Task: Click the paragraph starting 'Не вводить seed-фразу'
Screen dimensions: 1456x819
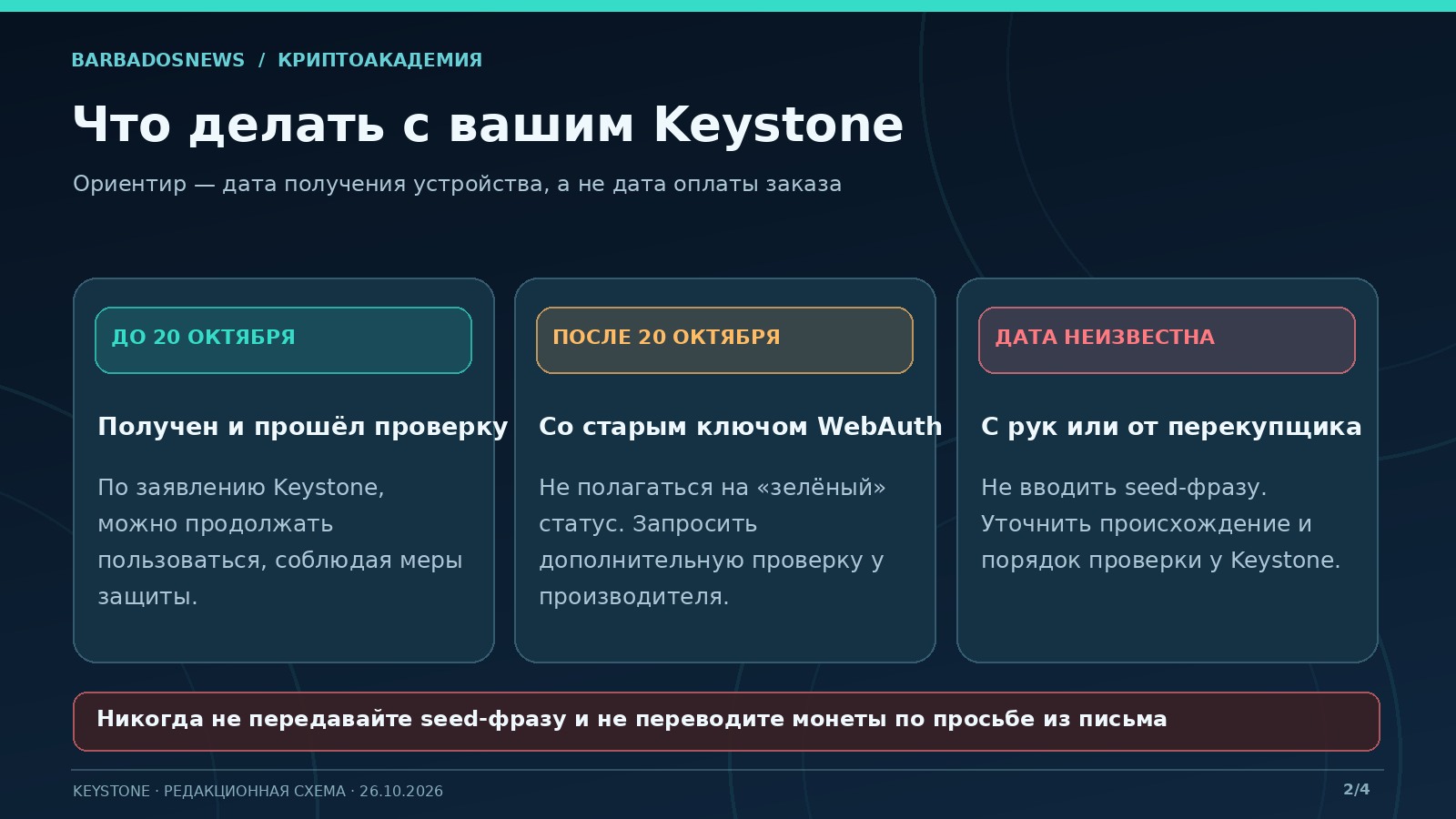Action: (x=1161, y=524)
